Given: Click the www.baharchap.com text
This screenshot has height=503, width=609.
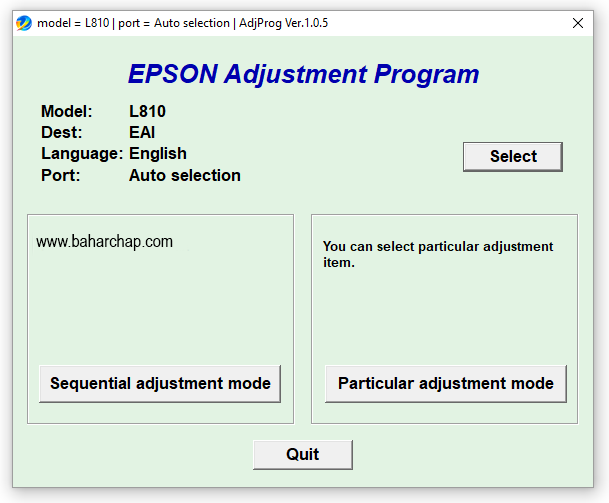Looking at the screenshot, I should (104, 242).
